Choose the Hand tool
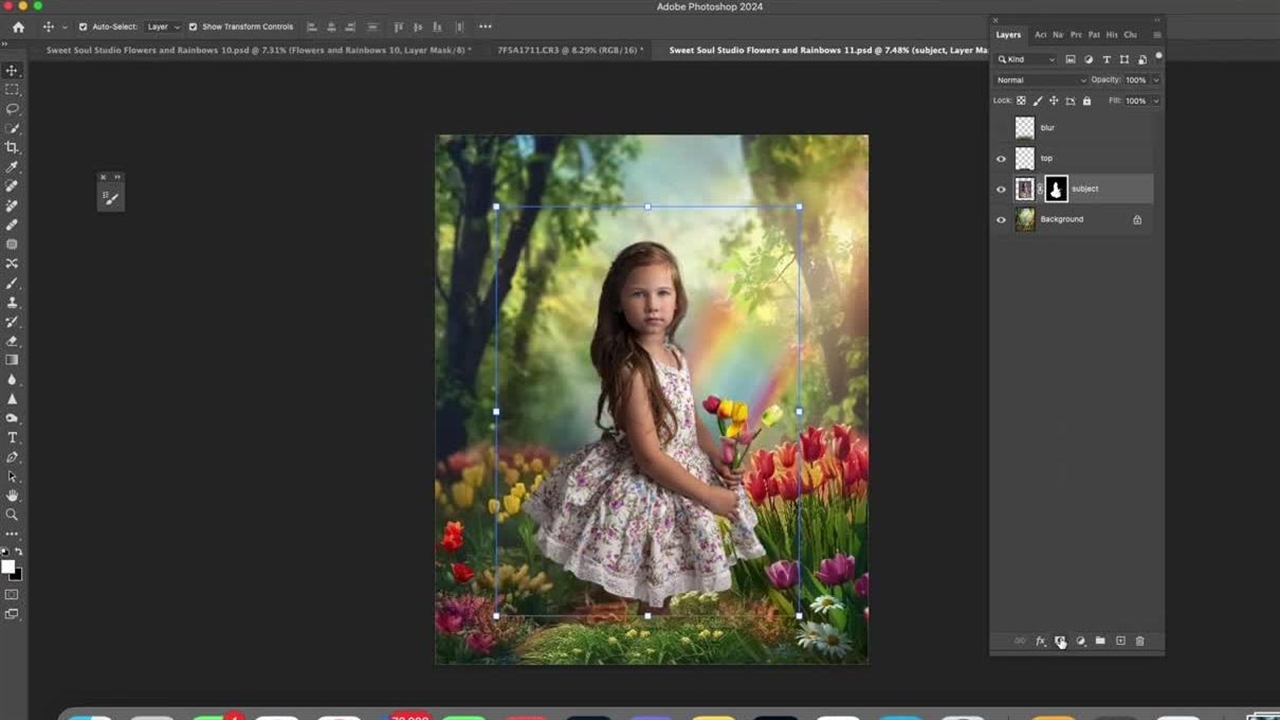The width and height of the screenshot is (1280, 720). pyautogui.click(x=12, y=496)
